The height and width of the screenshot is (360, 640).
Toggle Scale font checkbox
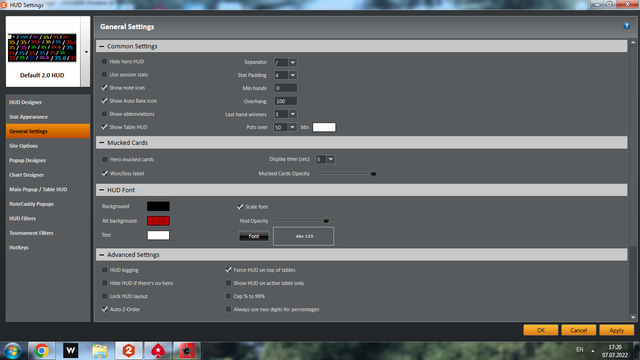240,207
